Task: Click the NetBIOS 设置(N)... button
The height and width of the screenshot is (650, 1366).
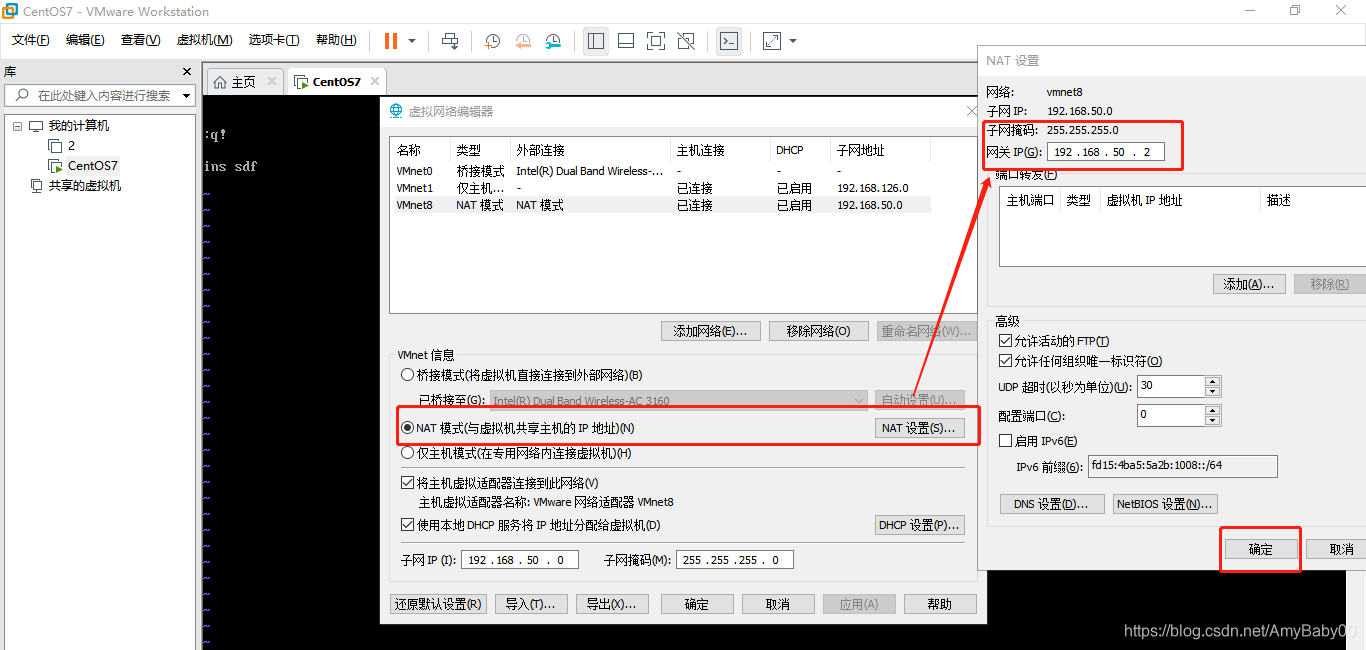Action: pyautogui.click(x=1165, y=504)
